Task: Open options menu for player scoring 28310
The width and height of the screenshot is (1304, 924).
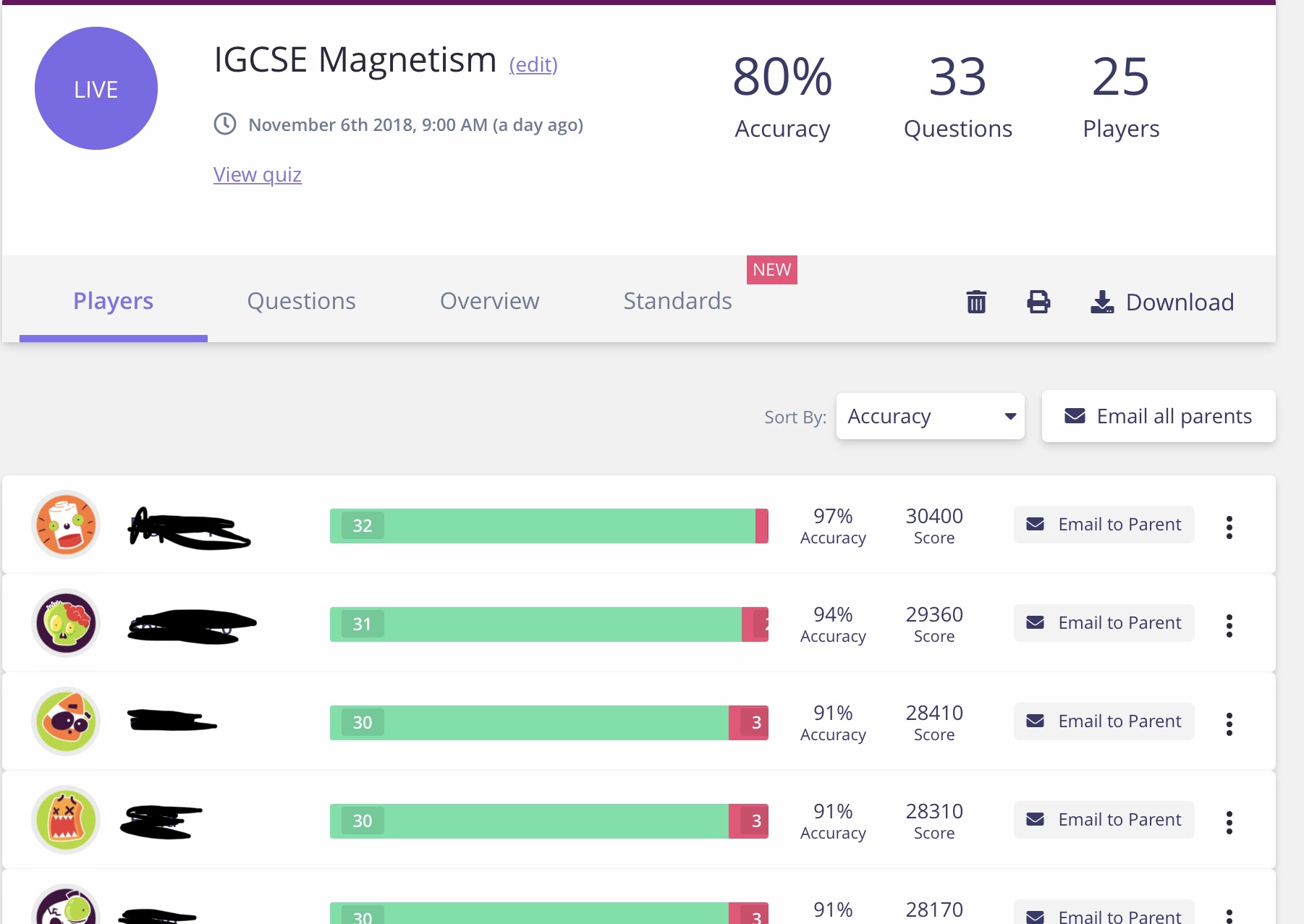Action: coord(1229,822)
